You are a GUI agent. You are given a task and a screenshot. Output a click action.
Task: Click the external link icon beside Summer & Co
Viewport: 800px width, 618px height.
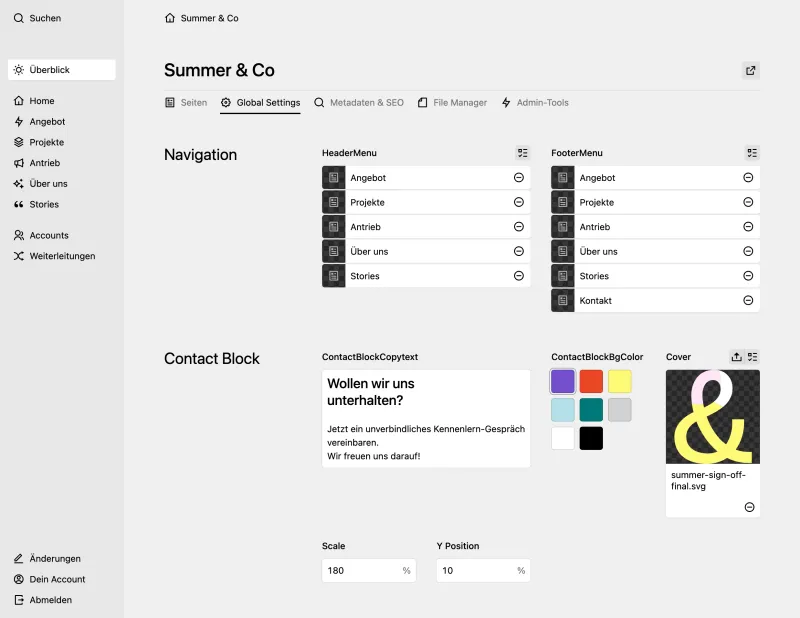coord(750,70)
